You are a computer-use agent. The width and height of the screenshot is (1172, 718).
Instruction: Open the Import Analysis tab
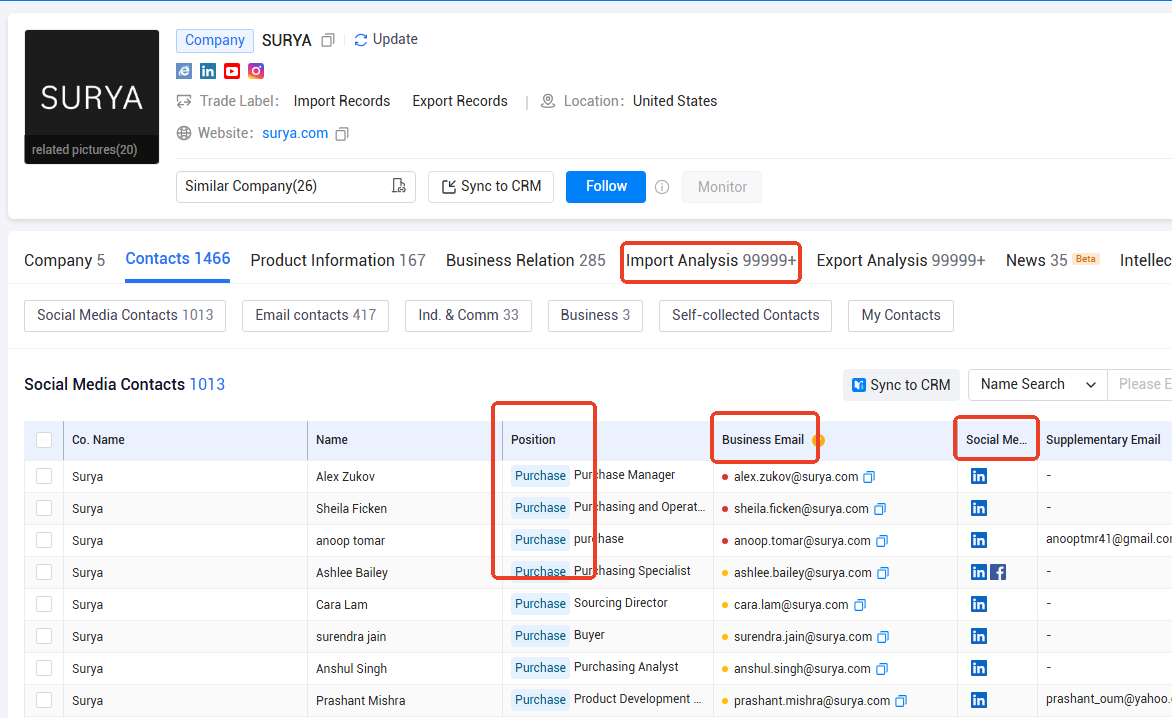[x=711, y=261]
